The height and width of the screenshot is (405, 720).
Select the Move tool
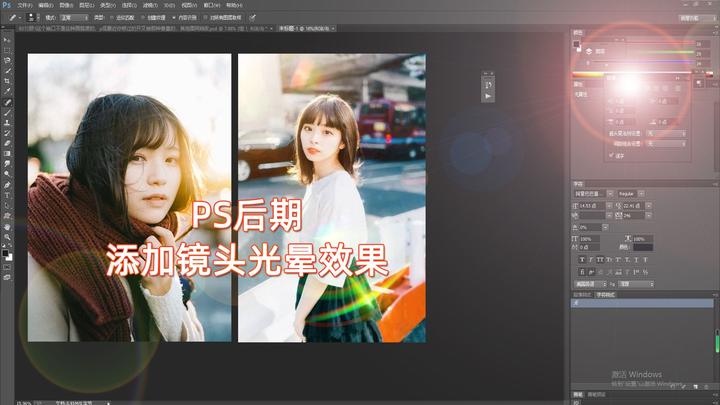pyautogui.click(x=7, y=40)
